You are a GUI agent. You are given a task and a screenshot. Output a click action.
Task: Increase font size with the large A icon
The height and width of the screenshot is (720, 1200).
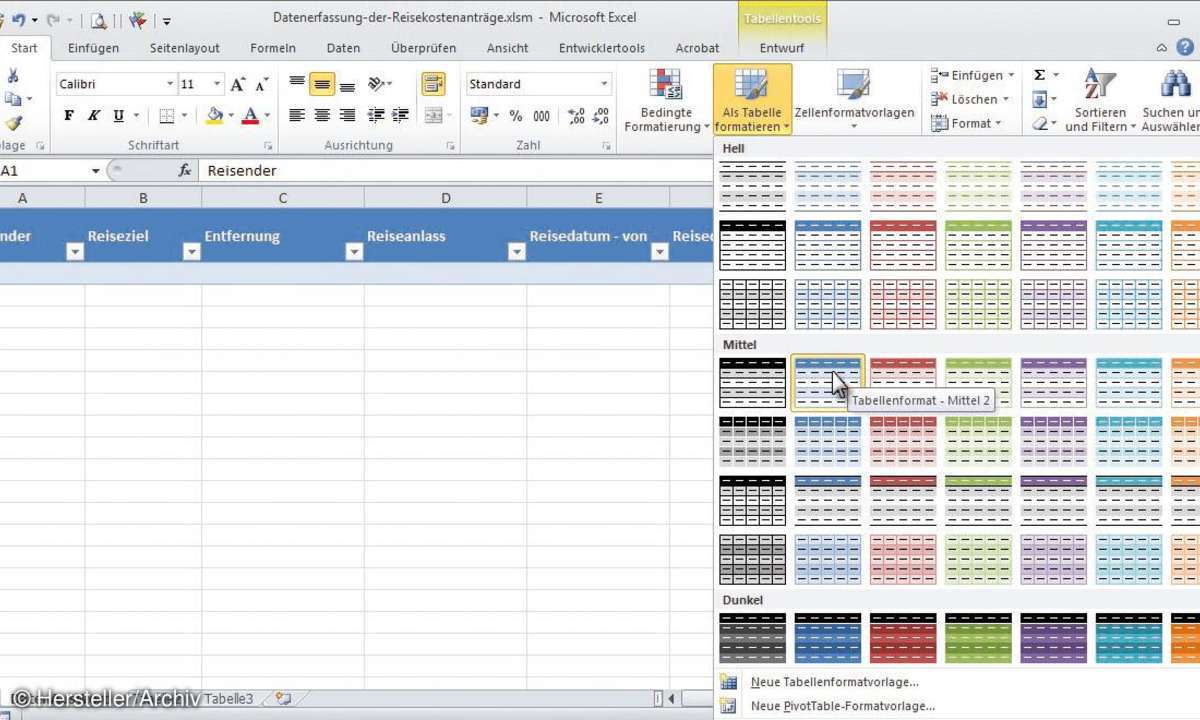pyautogui.click(x=238, y=85)
